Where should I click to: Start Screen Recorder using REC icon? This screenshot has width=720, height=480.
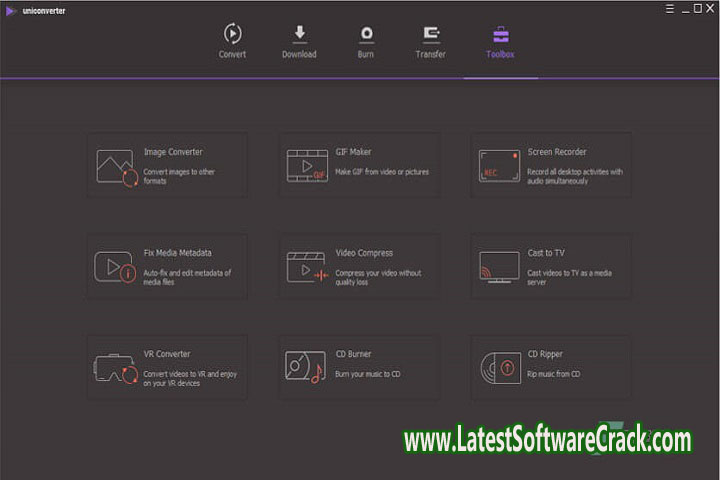[x=499, y=166]
